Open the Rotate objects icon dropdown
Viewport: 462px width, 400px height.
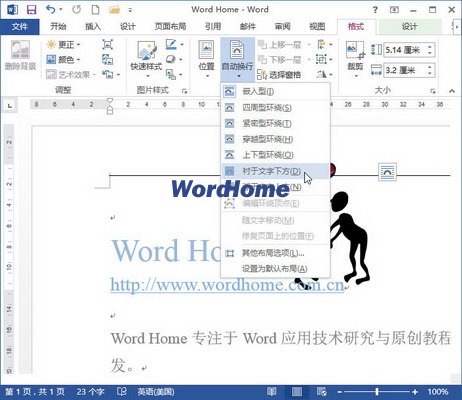tap(325, 74)
